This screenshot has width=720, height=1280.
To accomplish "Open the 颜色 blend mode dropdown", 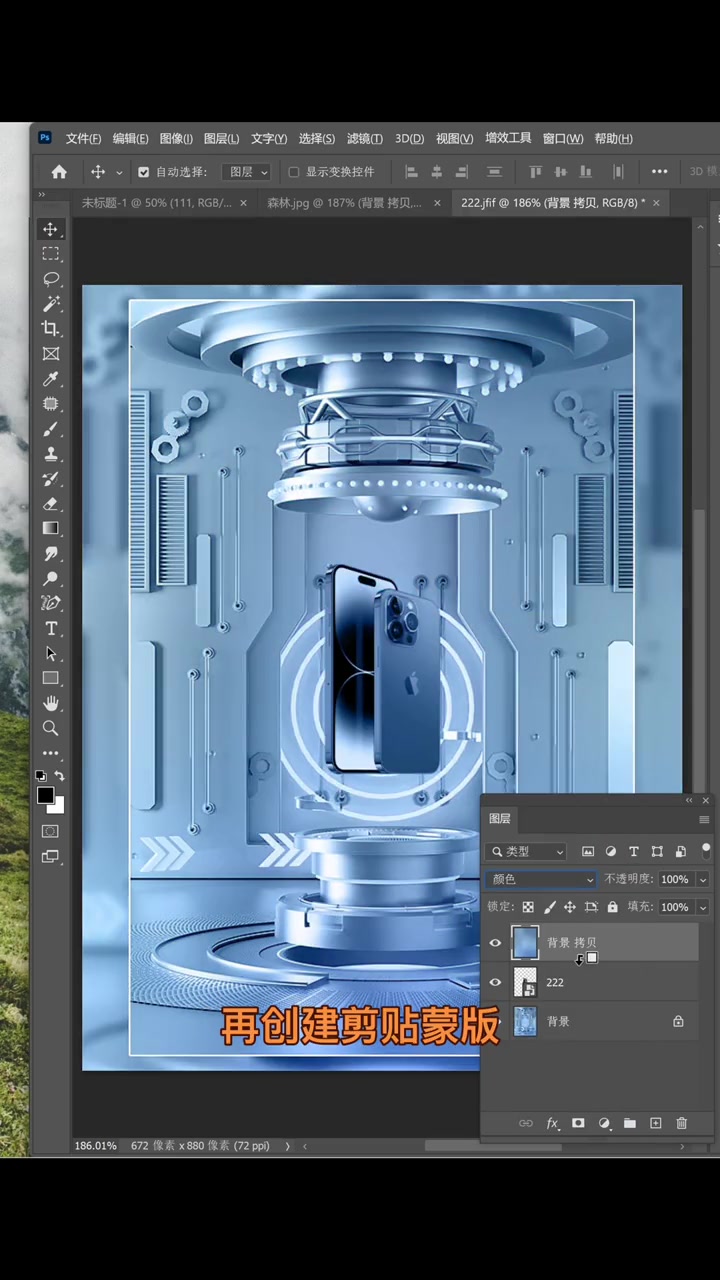I will [541, 879].
